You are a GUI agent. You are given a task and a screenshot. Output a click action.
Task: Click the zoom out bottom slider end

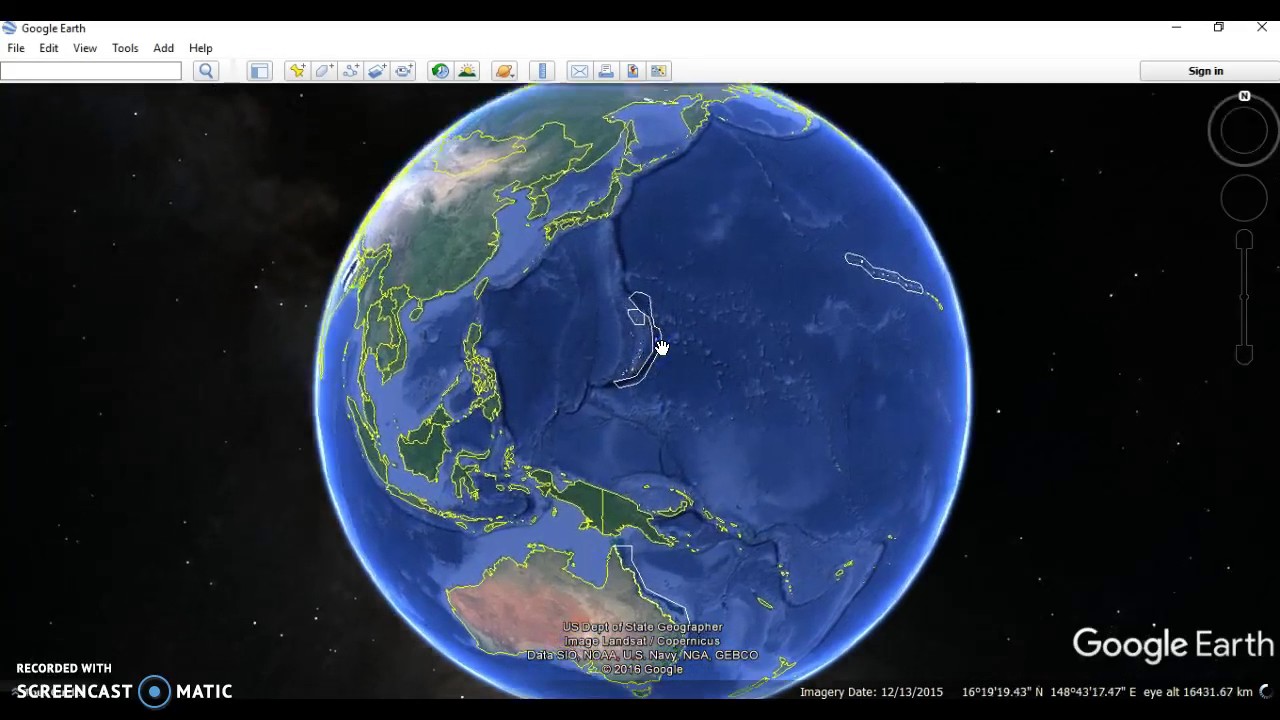click(x=1244, y=354)
